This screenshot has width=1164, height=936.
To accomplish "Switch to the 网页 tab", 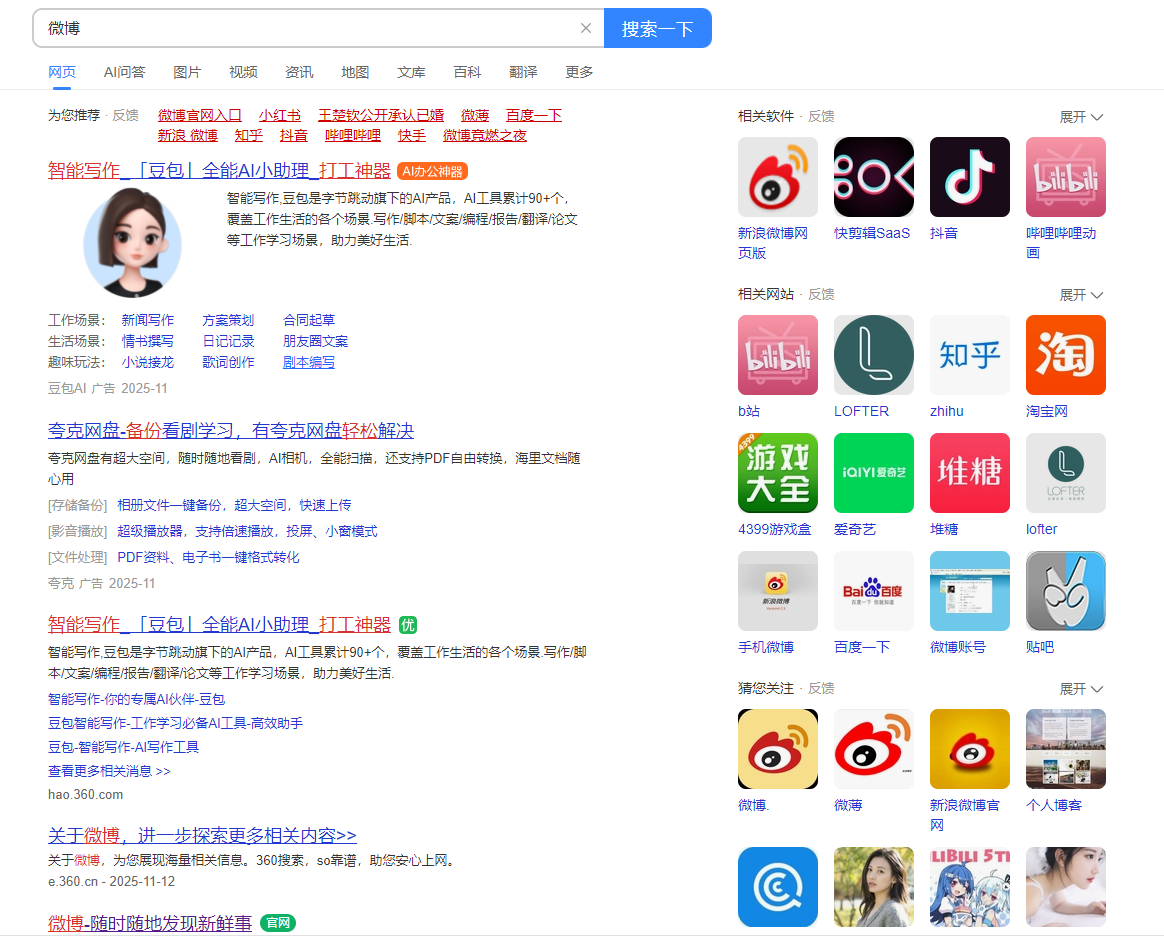I will (62, 72).
